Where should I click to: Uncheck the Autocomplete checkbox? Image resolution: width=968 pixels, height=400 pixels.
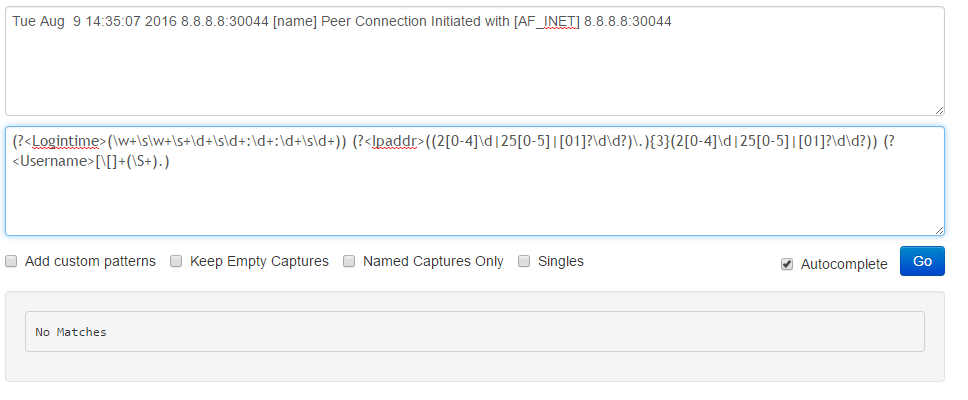pos(787,264)
